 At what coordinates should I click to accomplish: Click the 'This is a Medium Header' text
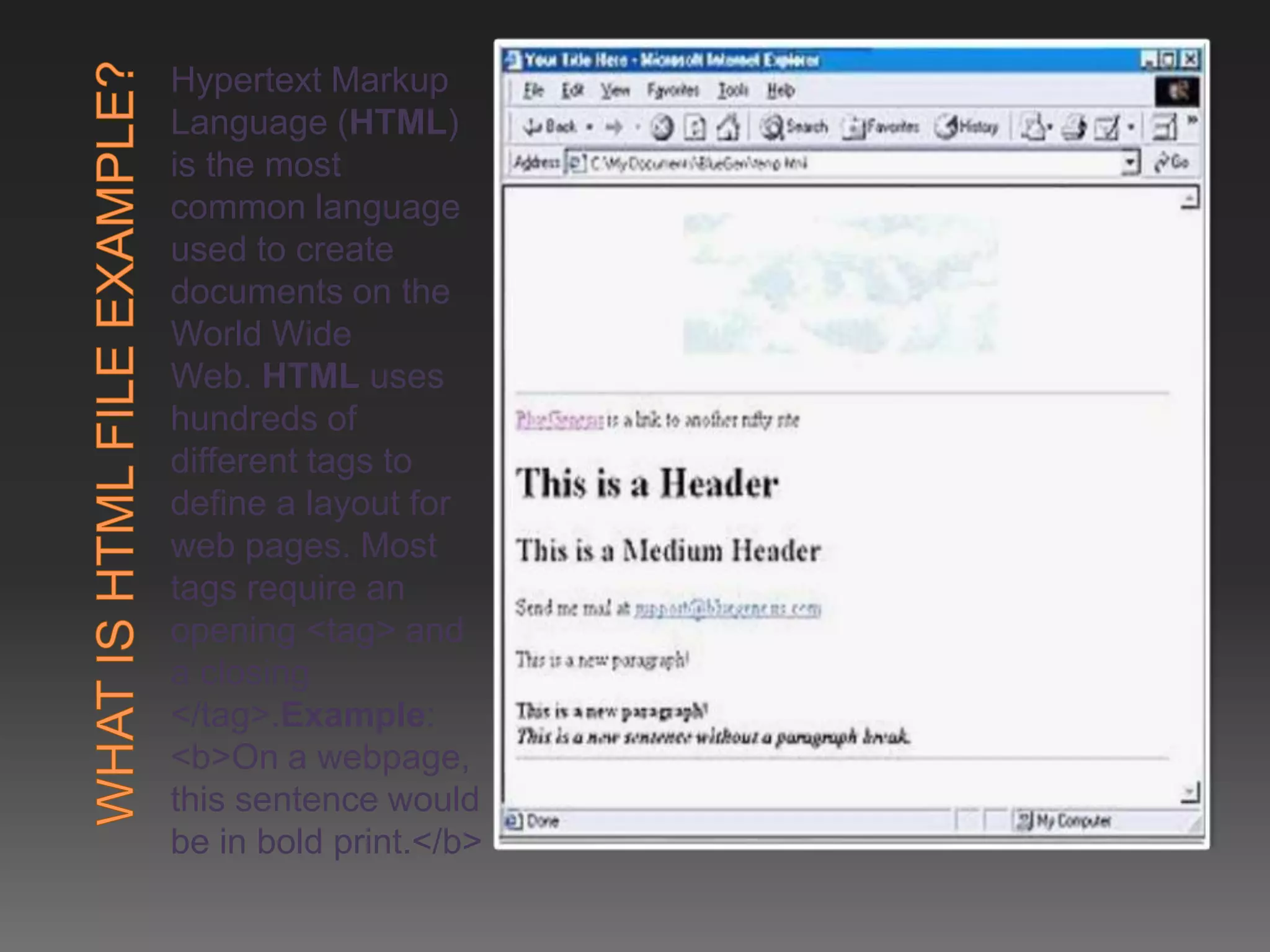668,550
